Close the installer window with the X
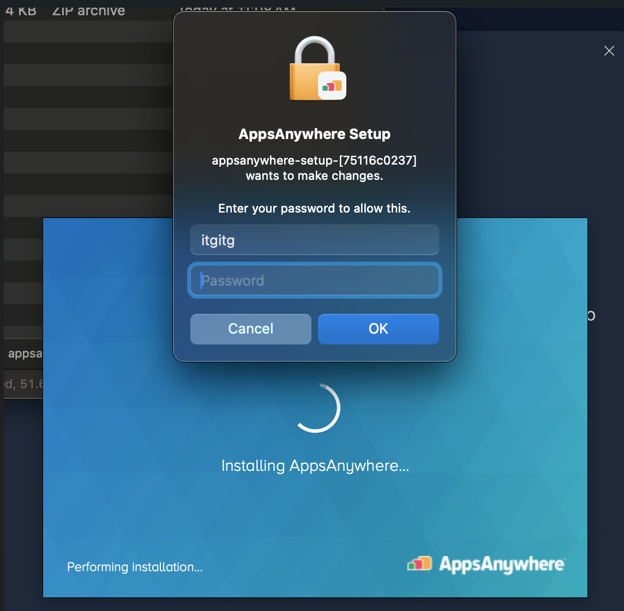The image size is (624, 611). tap(609, 51)
